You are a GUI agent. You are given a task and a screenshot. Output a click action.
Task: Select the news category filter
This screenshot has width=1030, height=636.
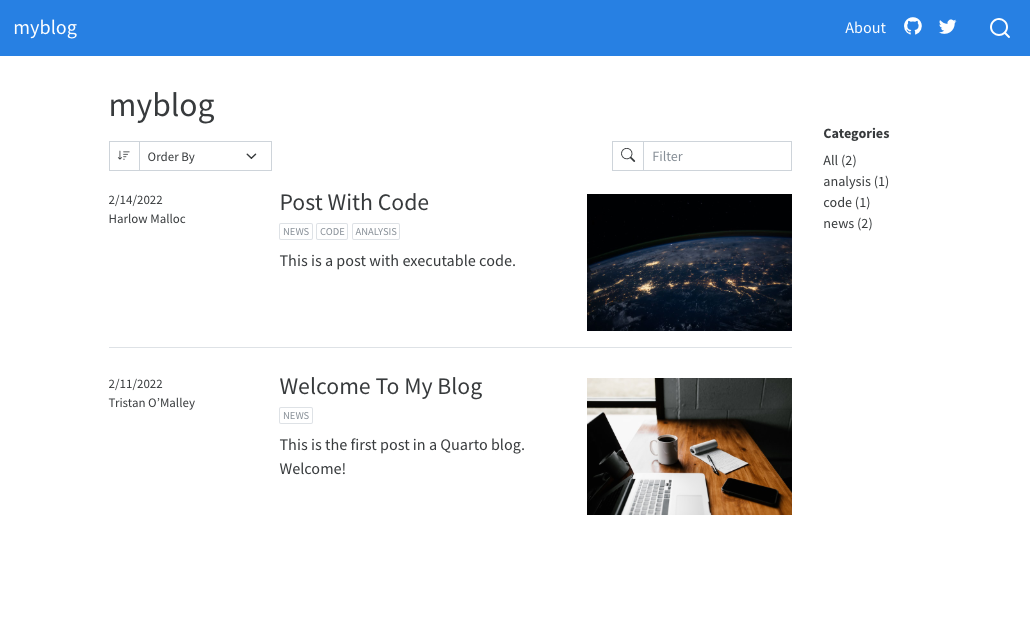pos(847,223)
